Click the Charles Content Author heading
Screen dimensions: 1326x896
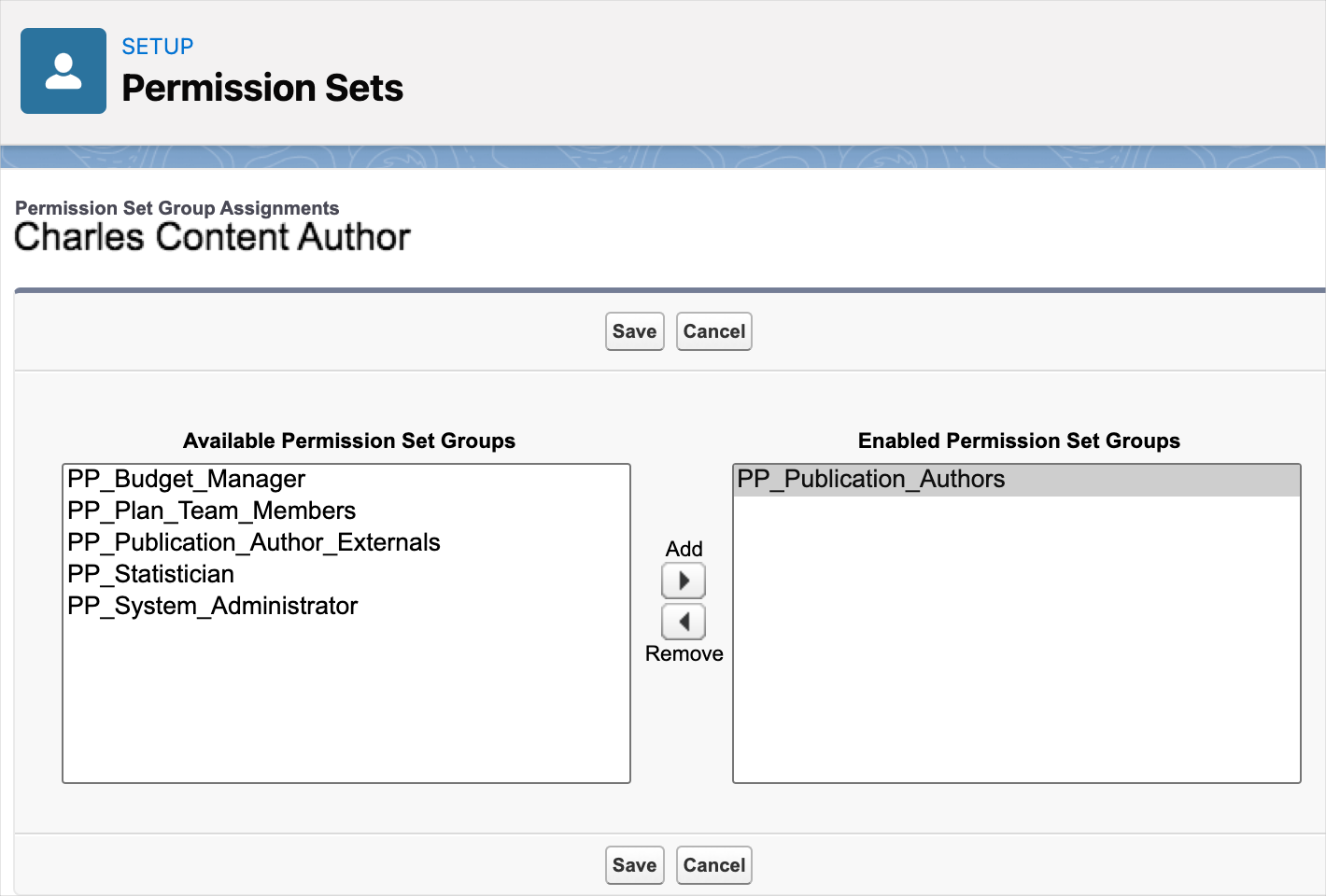pyautogui.click(x=212, y=237)
